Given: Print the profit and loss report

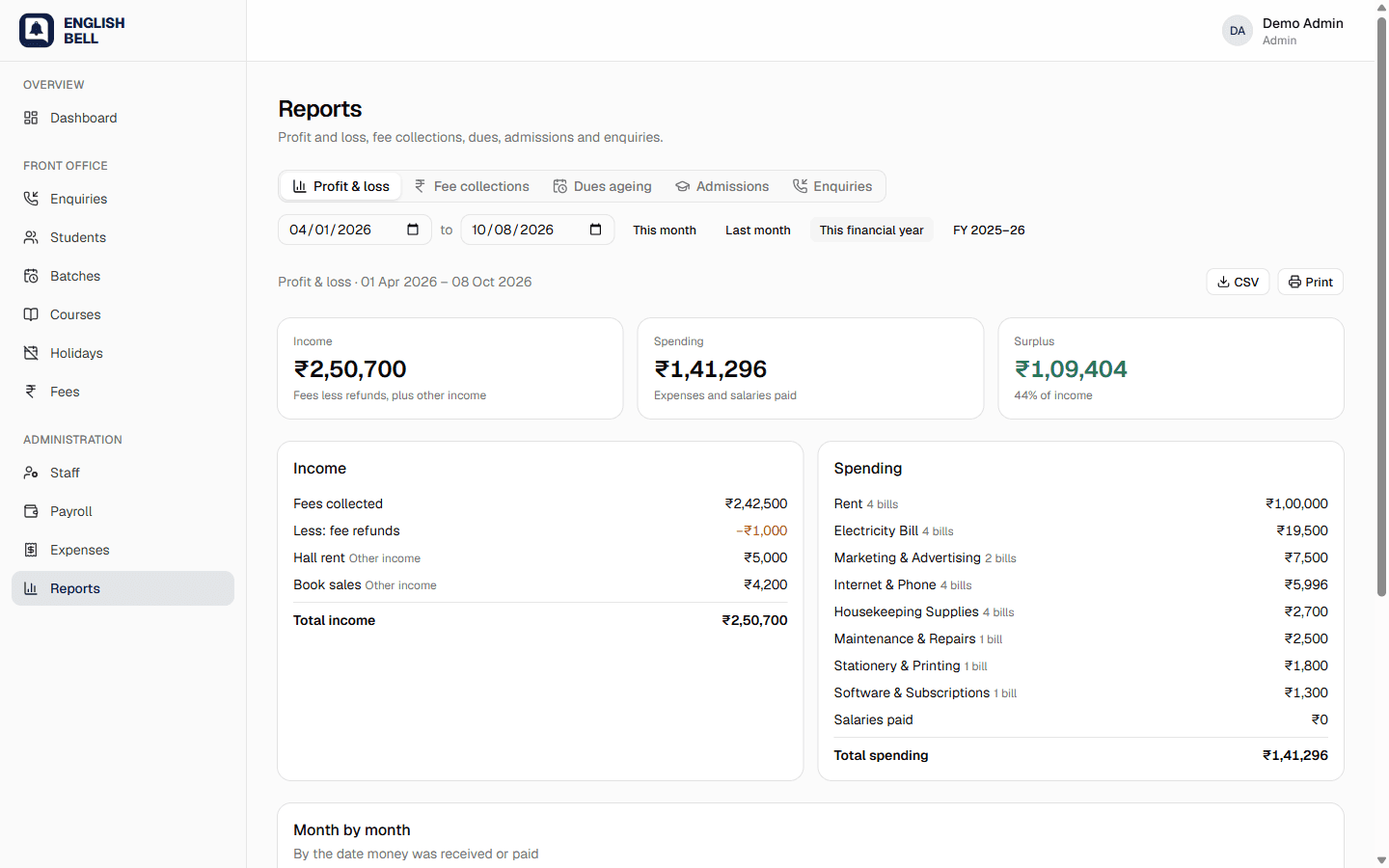Looking at the screenshot, I should (1311, 282).
